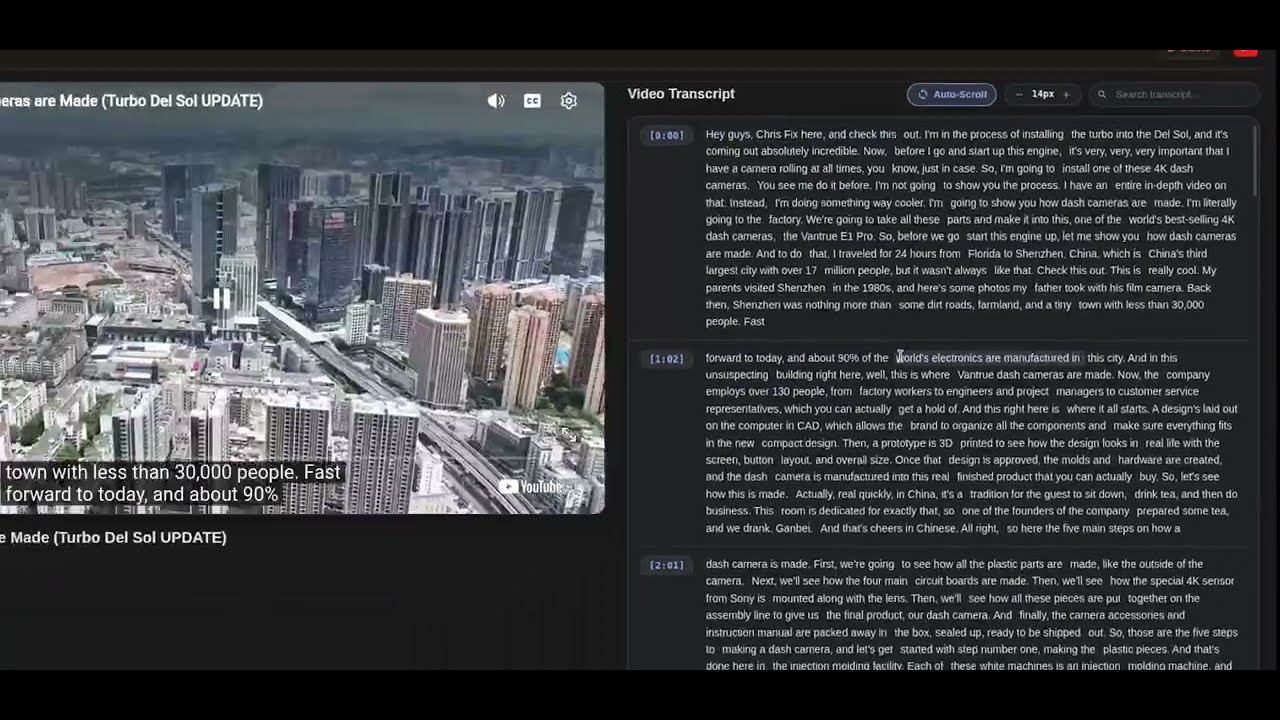
Task: Jump to the [2:01] timestamp
Action: pos(667,565)
